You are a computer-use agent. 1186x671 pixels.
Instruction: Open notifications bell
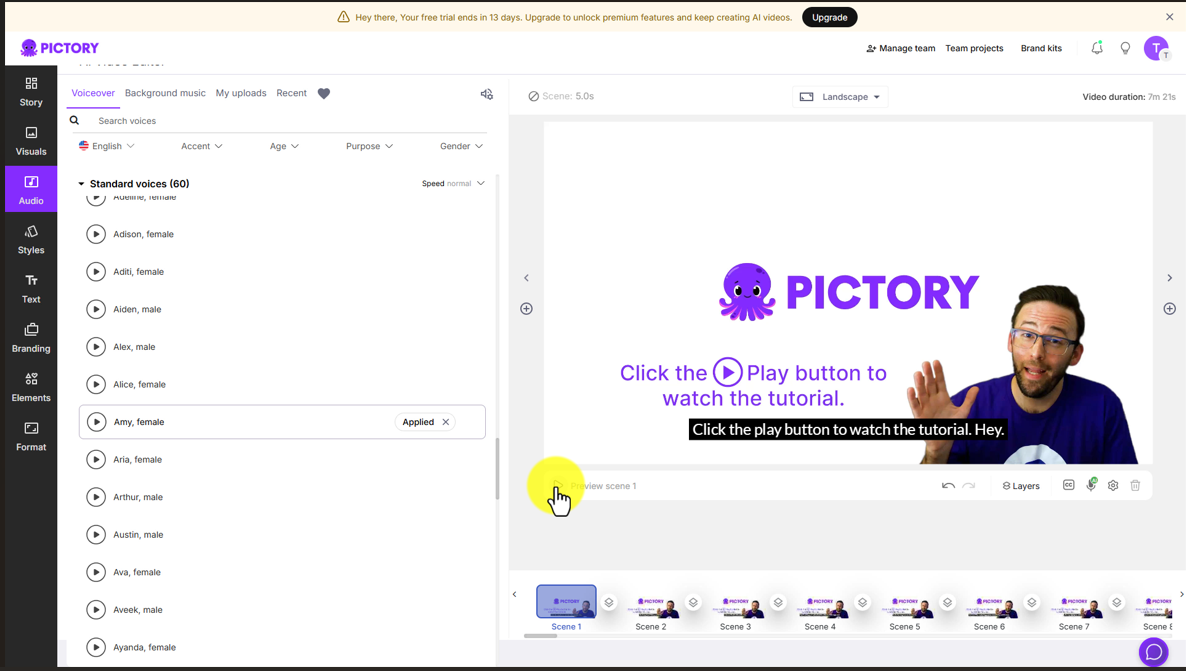point(1097,48)
